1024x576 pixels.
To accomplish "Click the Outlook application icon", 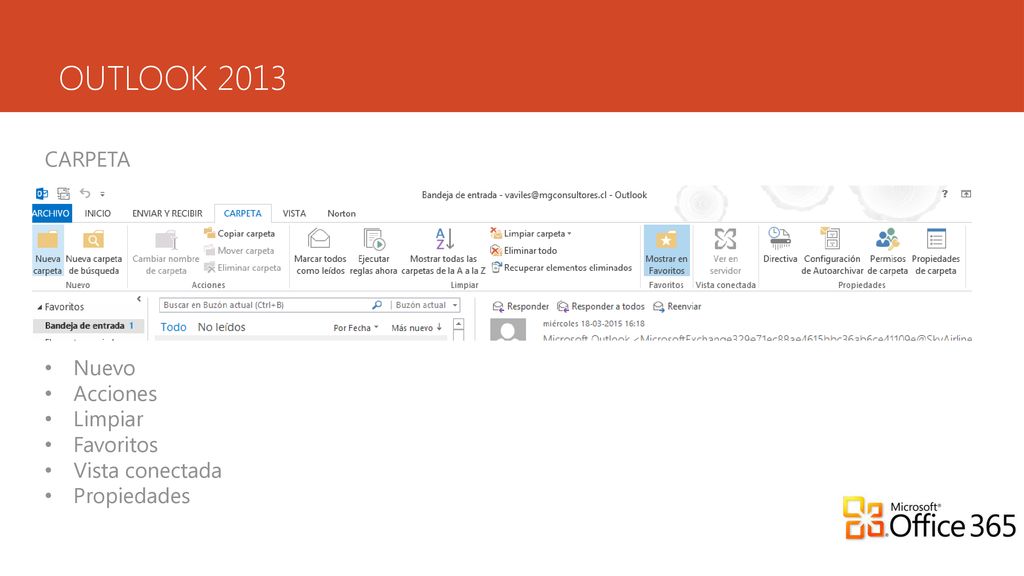I will 42,193.
